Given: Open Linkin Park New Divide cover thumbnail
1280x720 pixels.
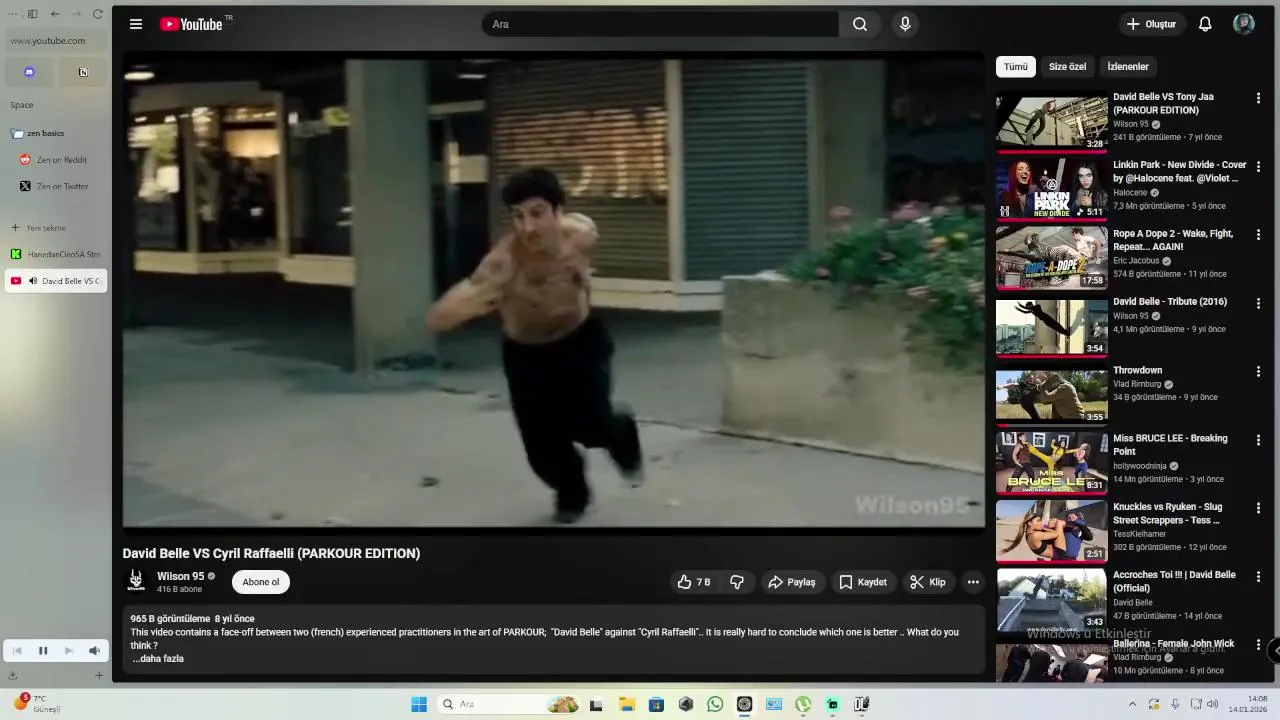Looking at the screenshot, I should pyautogui.click(x=1052, y=189).
